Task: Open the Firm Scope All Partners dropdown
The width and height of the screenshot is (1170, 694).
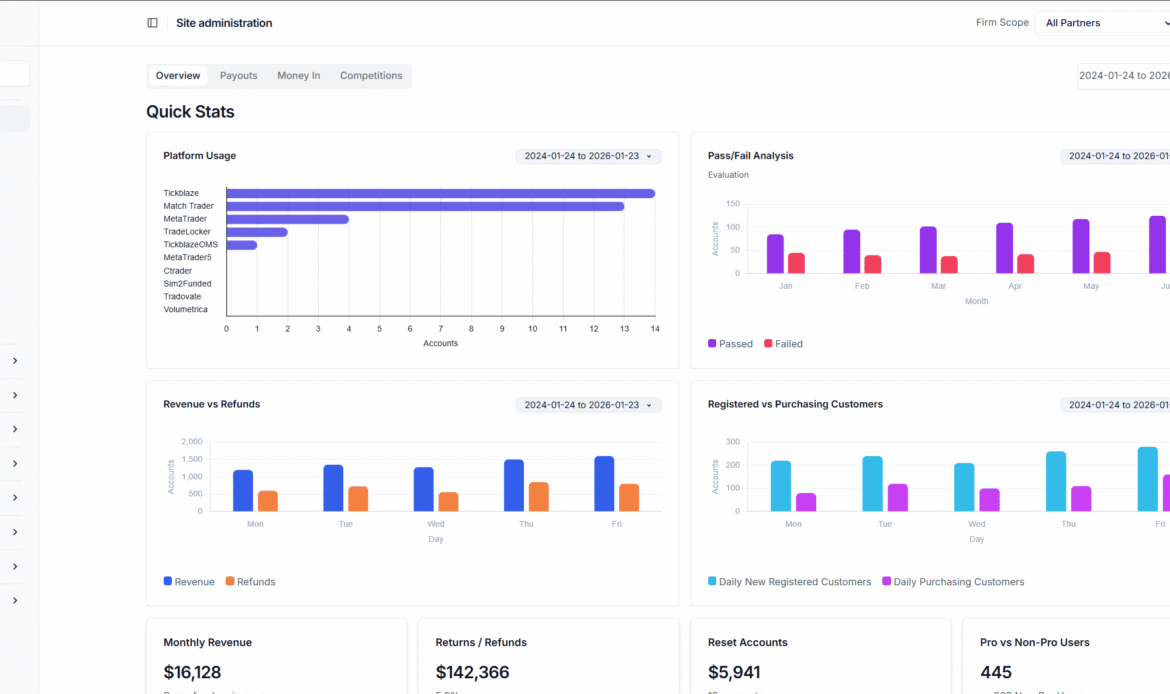Action: [x=1104, y=23]
